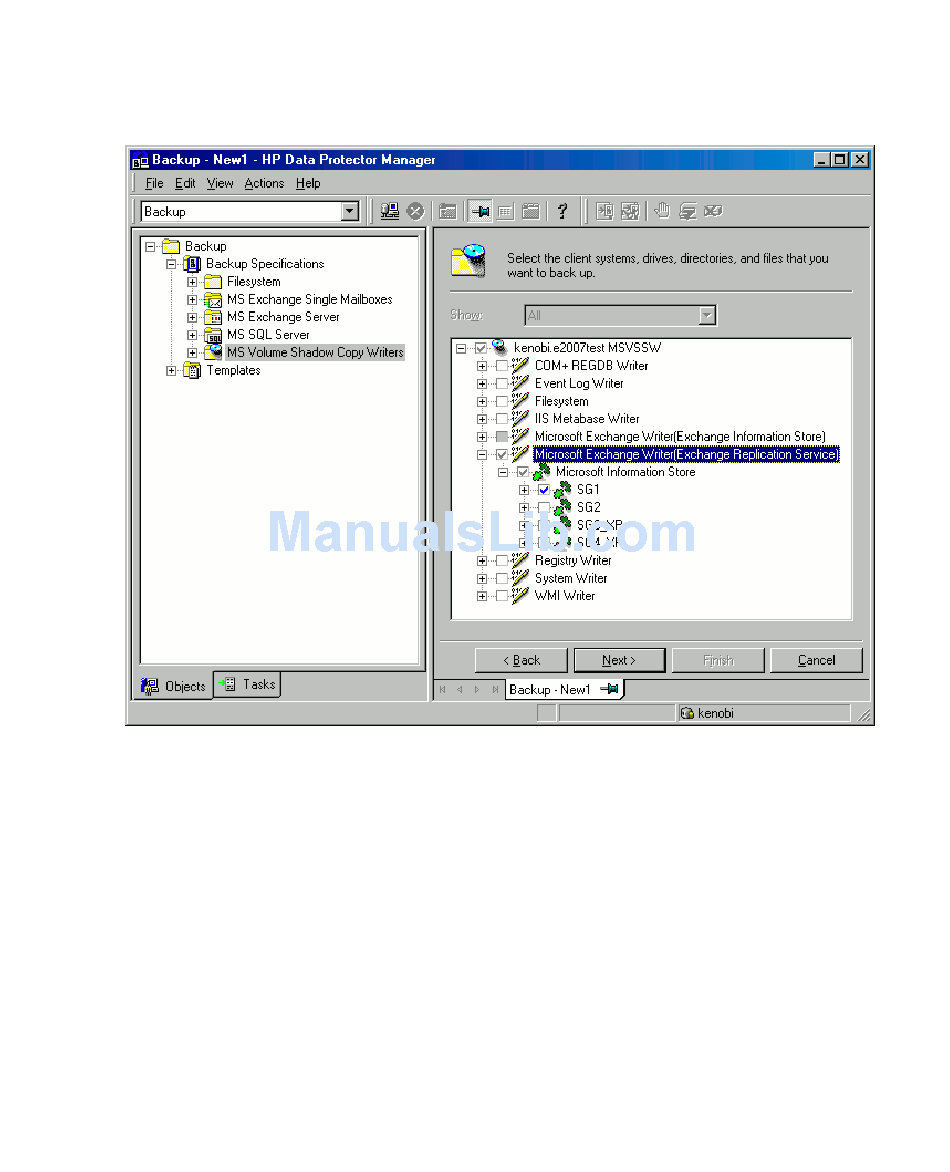Open the Actions menu
Image resolution: width=950 pixels, height=1172 pixels.
click(x=264, y=183)
